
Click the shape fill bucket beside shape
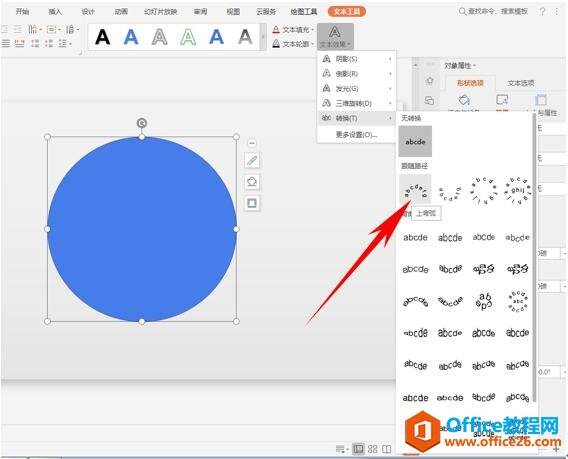coord(252,181)
